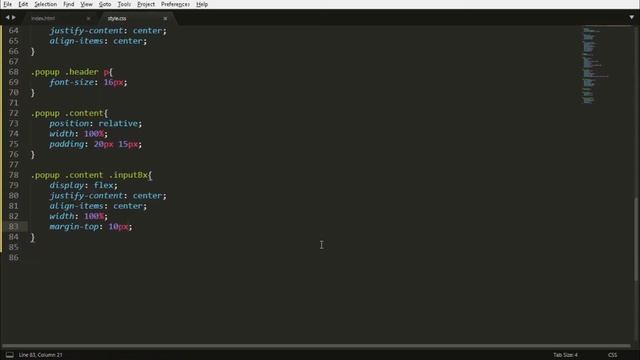Open the Find menu
Screen dimensions: 640x360
[x=69, y=4]
